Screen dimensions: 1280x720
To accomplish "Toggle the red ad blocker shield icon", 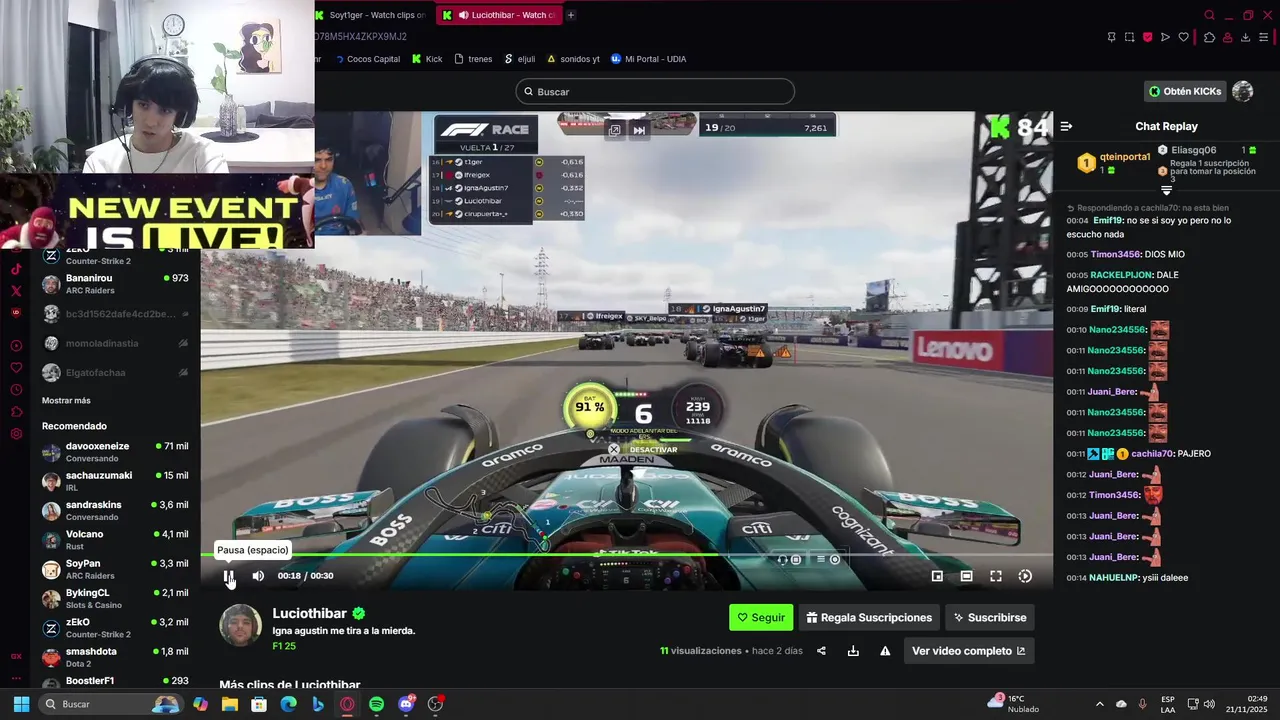I will [1147, 37].
